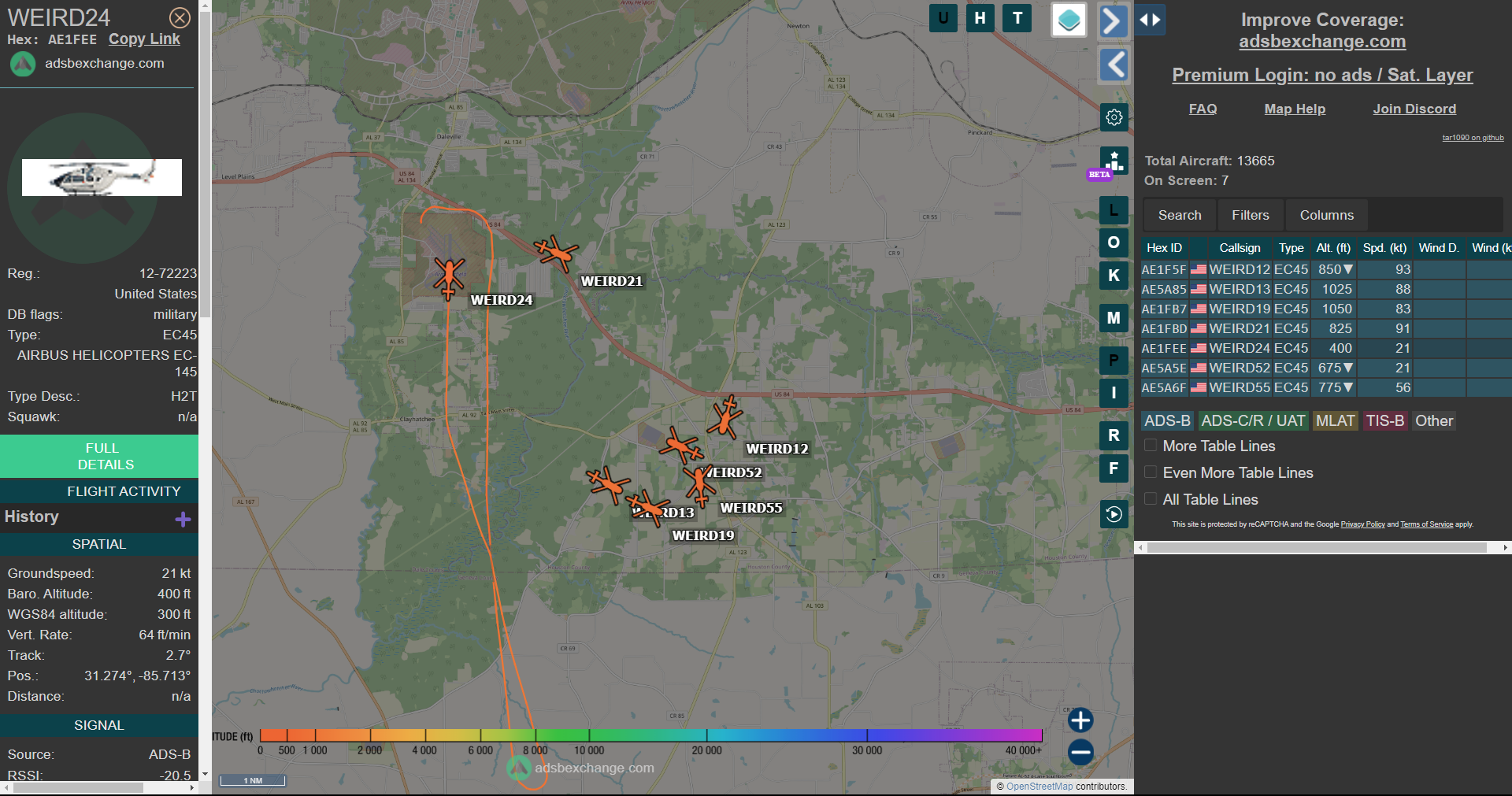Toggle the R map button

1114,435
